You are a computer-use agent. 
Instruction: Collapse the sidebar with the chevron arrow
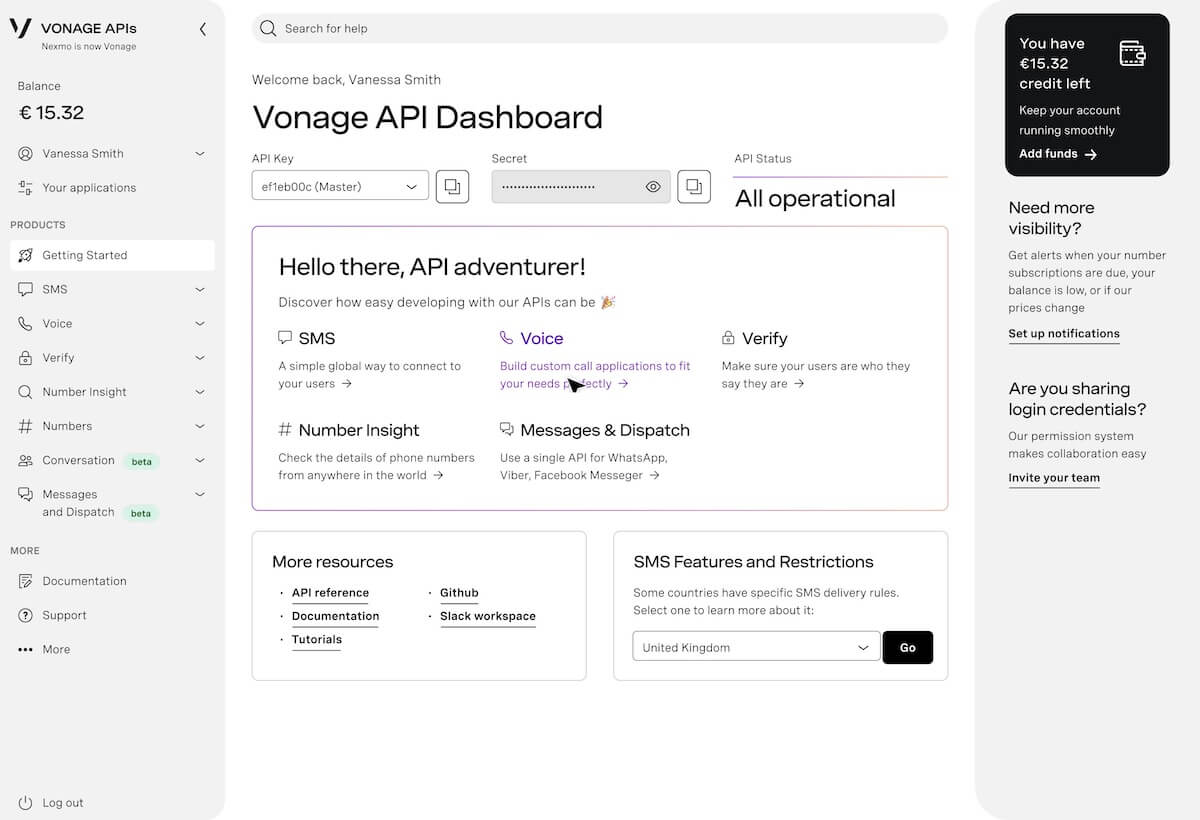coord(203,29)
